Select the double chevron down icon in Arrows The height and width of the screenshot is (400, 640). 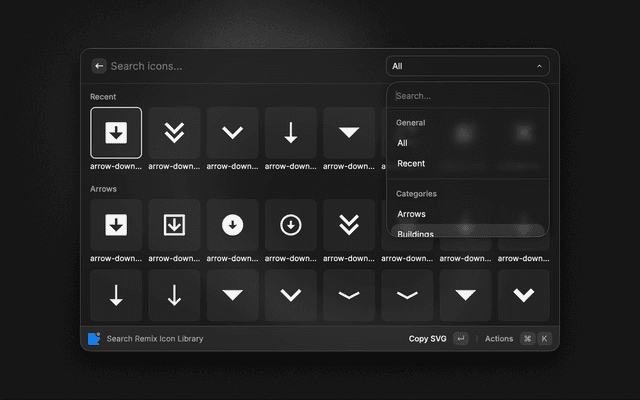click(349, 225)
